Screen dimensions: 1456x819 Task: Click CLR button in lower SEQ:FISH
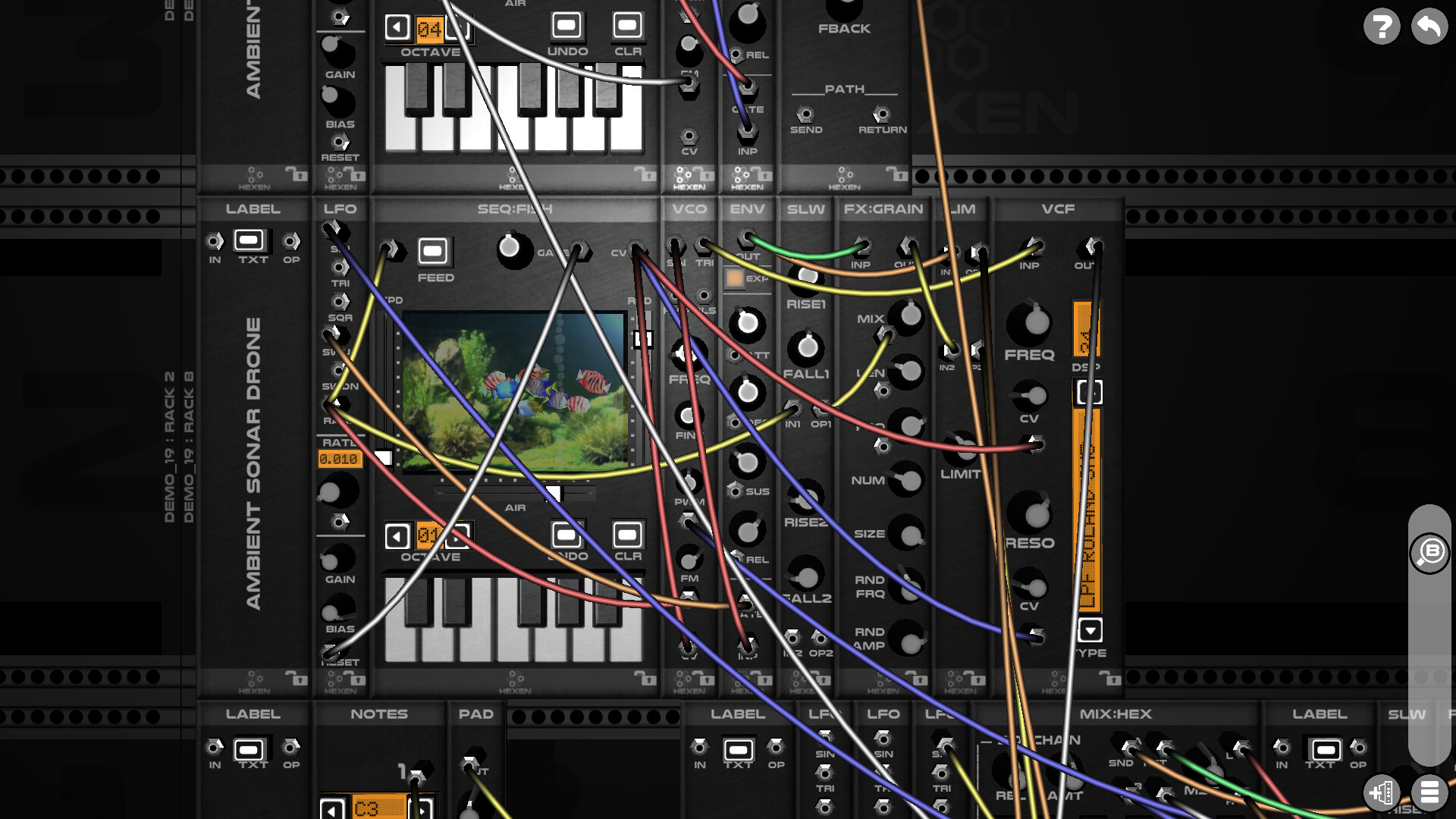627,535
